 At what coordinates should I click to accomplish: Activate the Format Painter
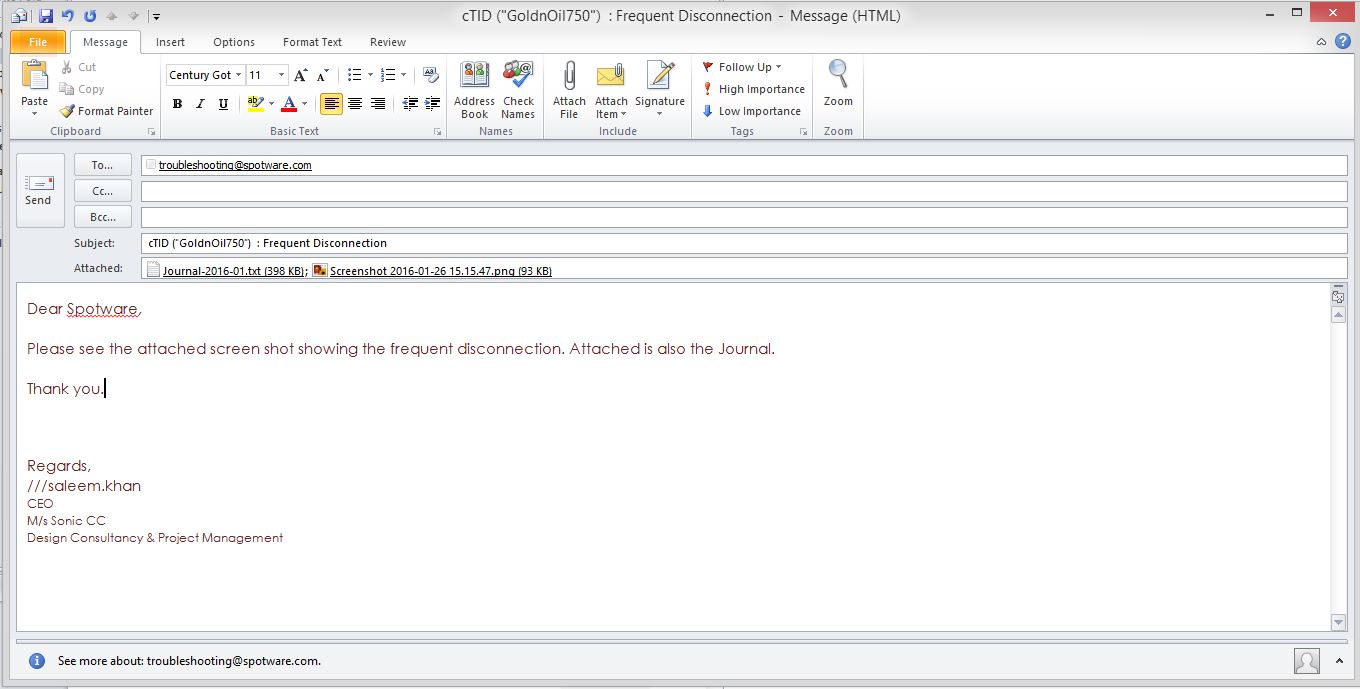pyautogui.click(x=106, y=111)
